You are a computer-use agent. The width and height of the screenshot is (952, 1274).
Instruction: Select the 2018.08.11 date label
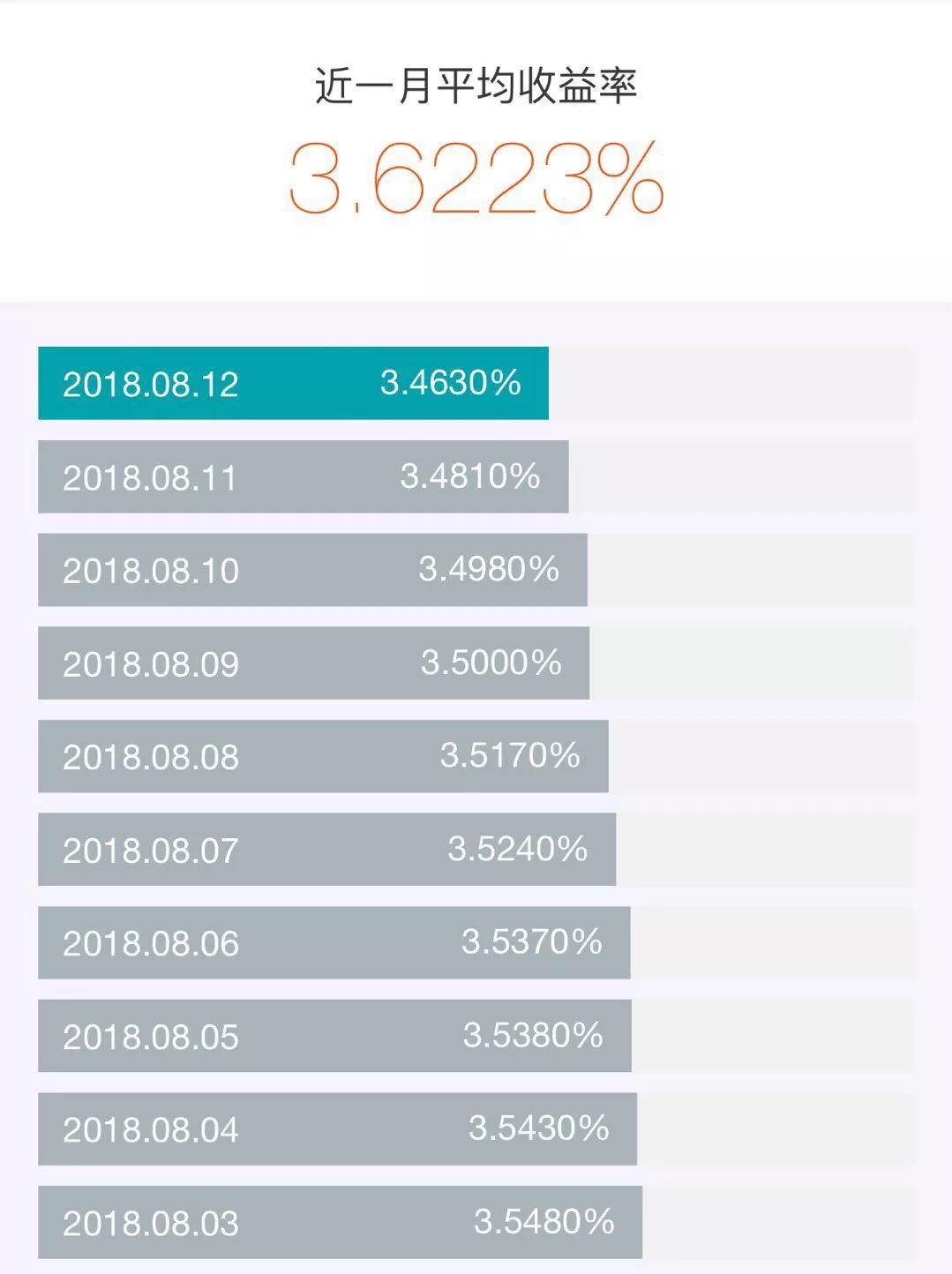pyautogui.click(x=151, y=478)
